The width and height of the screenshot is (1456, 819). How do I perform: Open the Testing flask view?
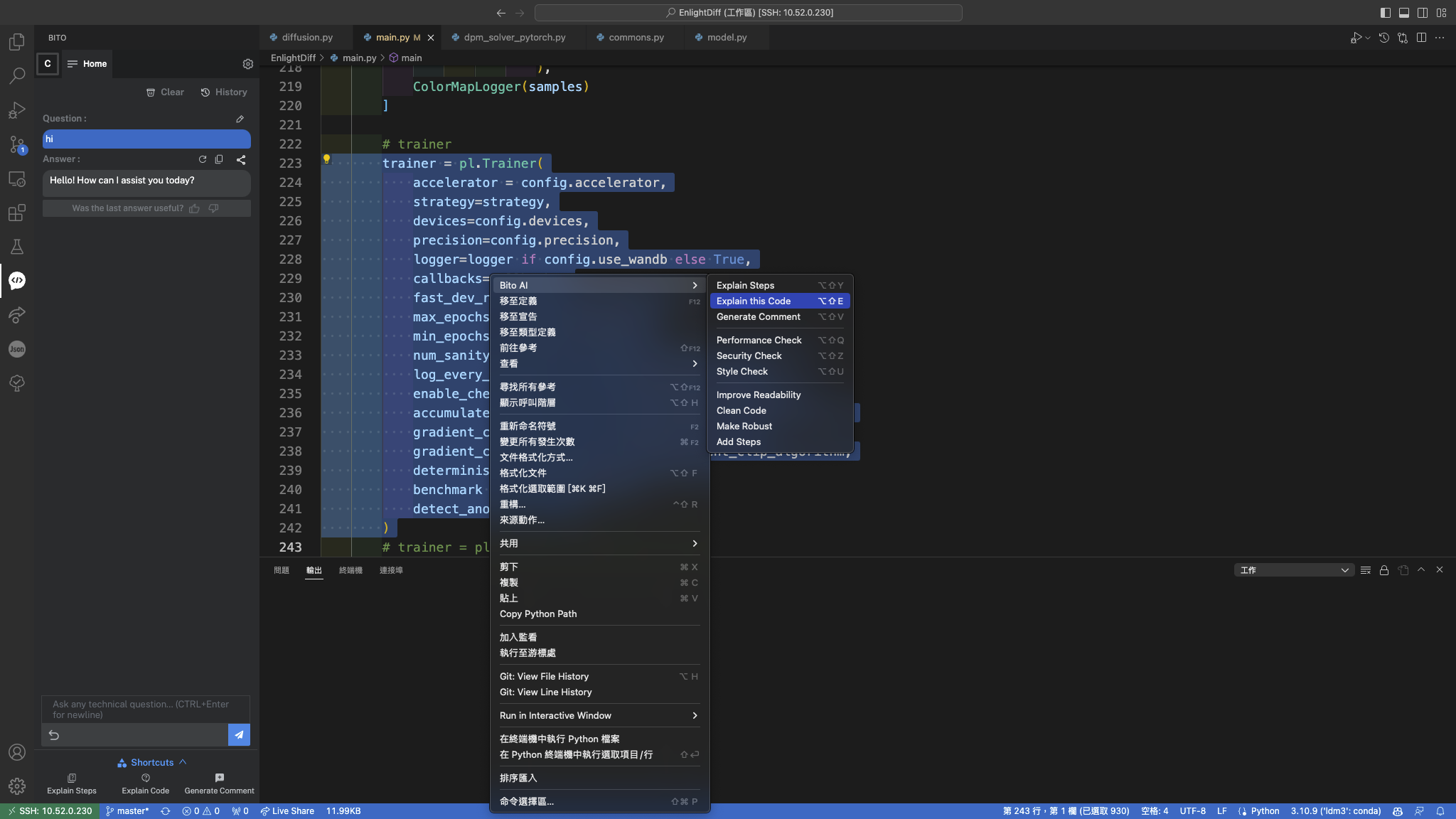point(16,247)
